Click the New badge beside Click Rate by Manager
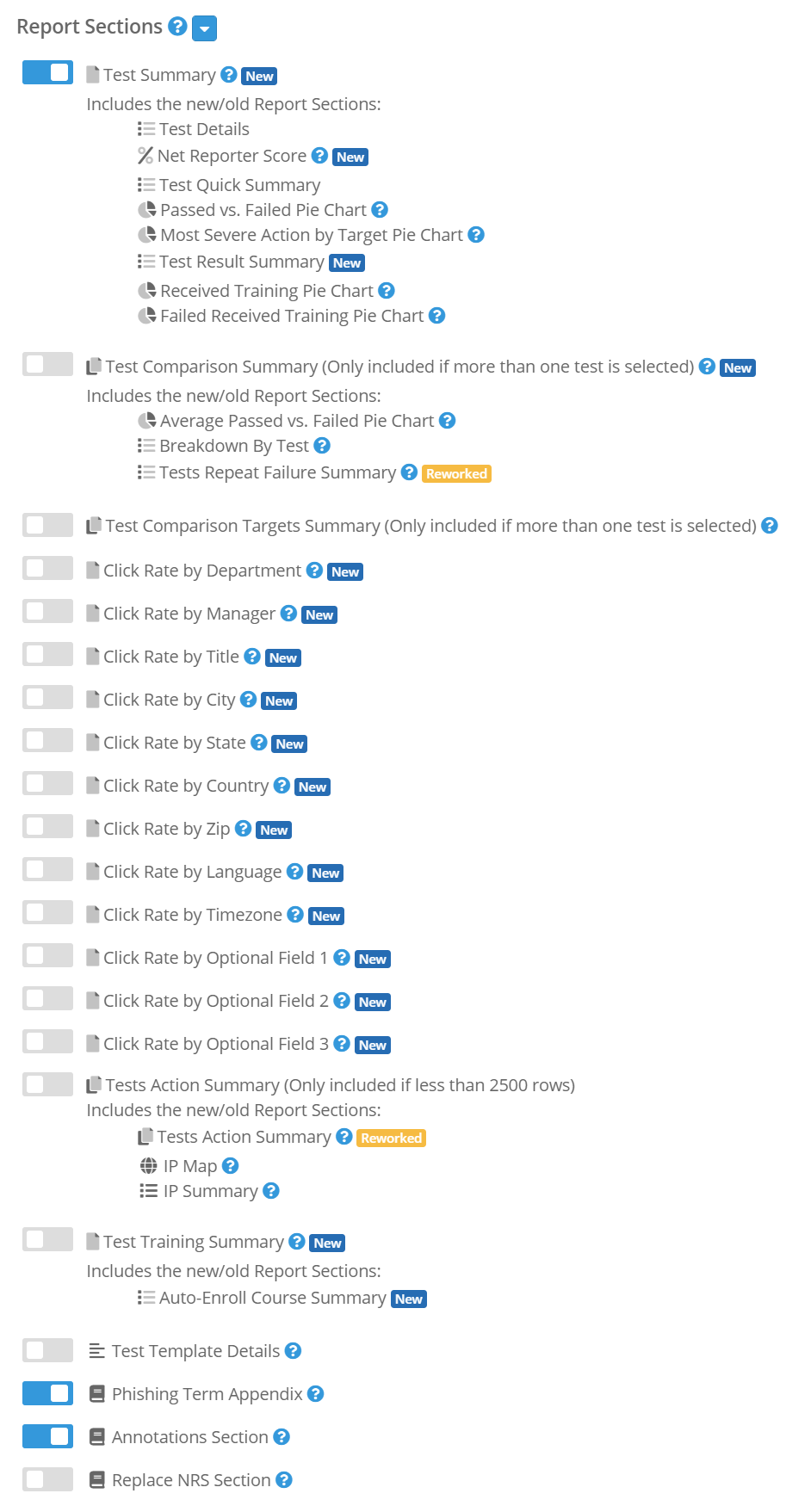Viewport: 786px width, 1512px height. coord(319,615)
